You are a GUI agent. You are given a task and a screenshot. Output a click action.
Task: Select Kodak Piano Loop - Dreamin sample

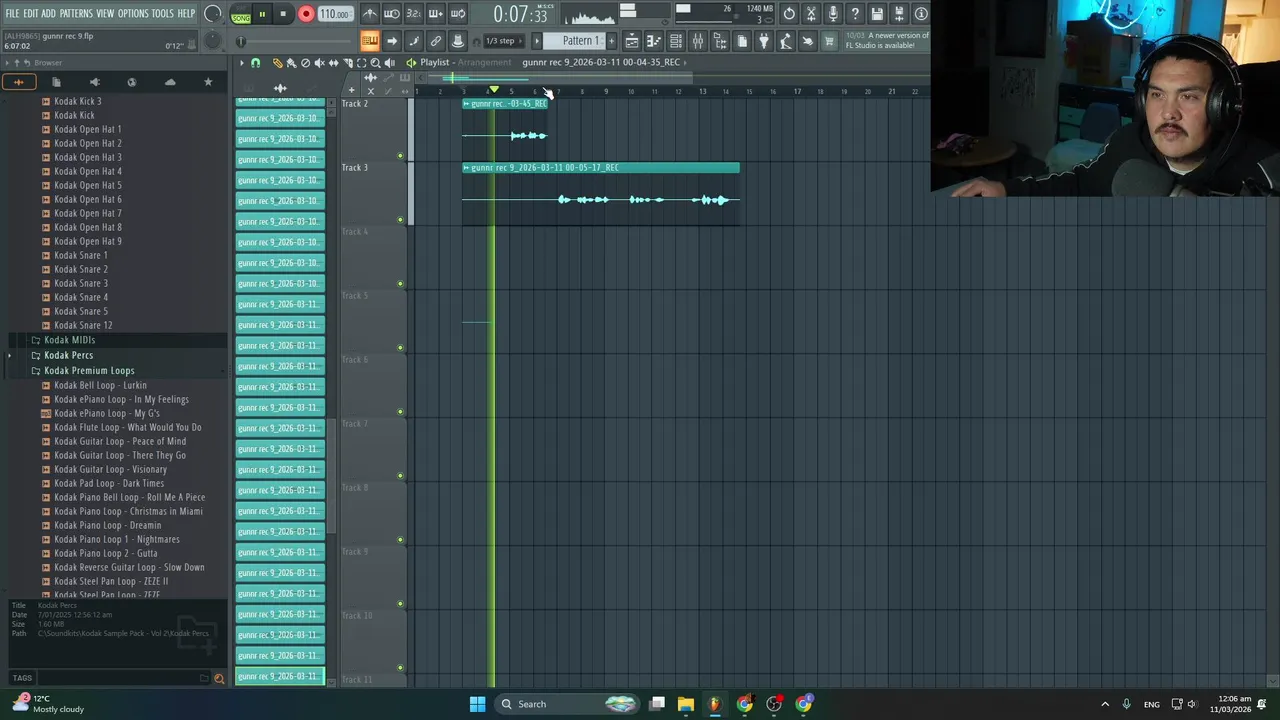click(x=107, y=525)
